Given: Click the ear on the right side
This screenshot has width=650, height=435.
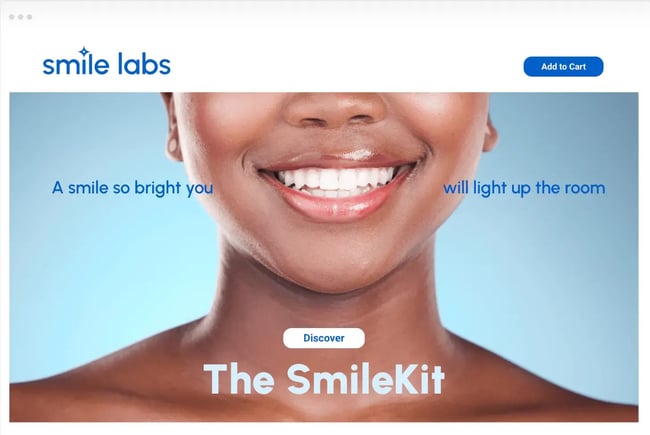Looking at the screenshot, I should click(x=490, y=133).
